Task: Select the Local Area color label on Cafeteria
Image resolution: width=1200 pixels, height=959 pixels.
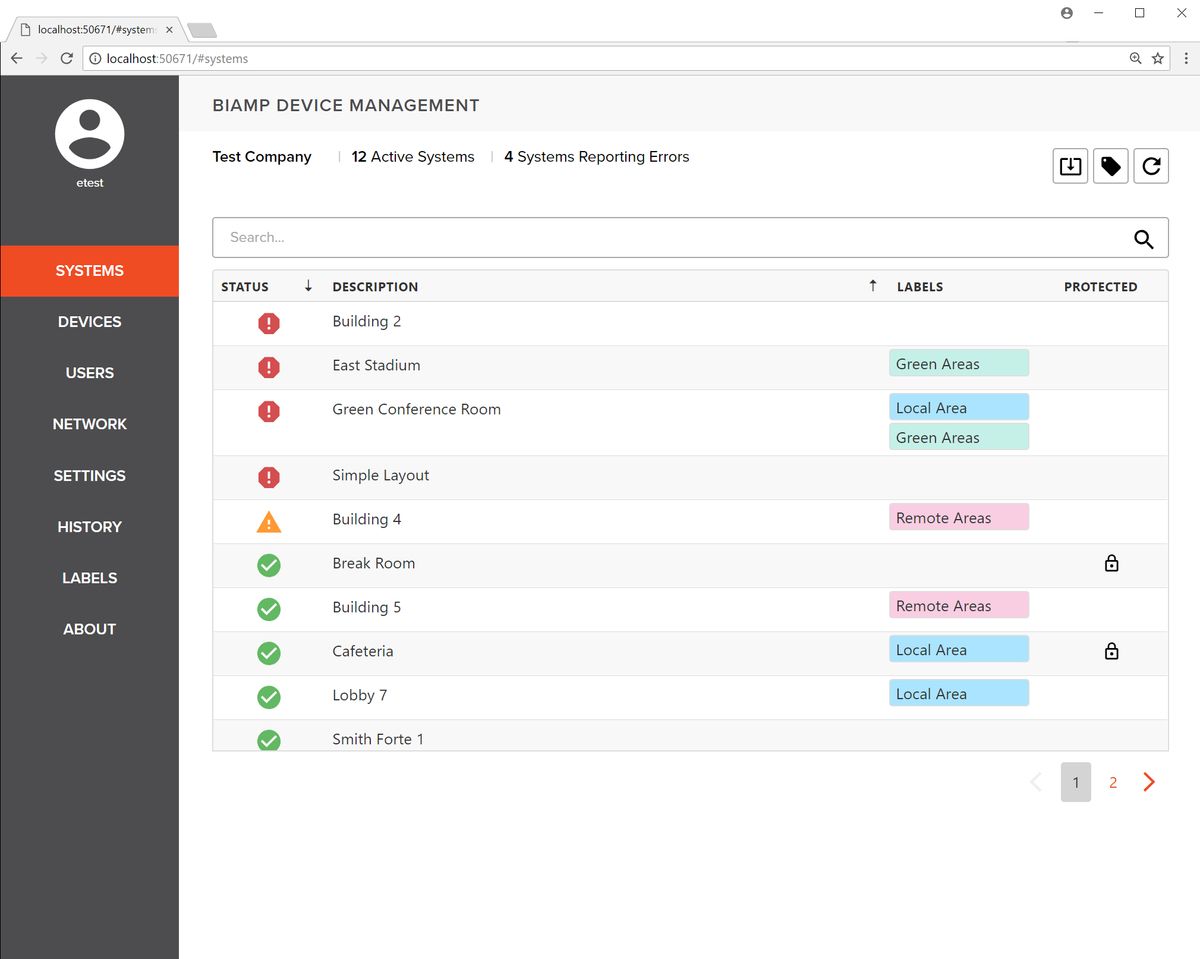Action: pos(957,649)
